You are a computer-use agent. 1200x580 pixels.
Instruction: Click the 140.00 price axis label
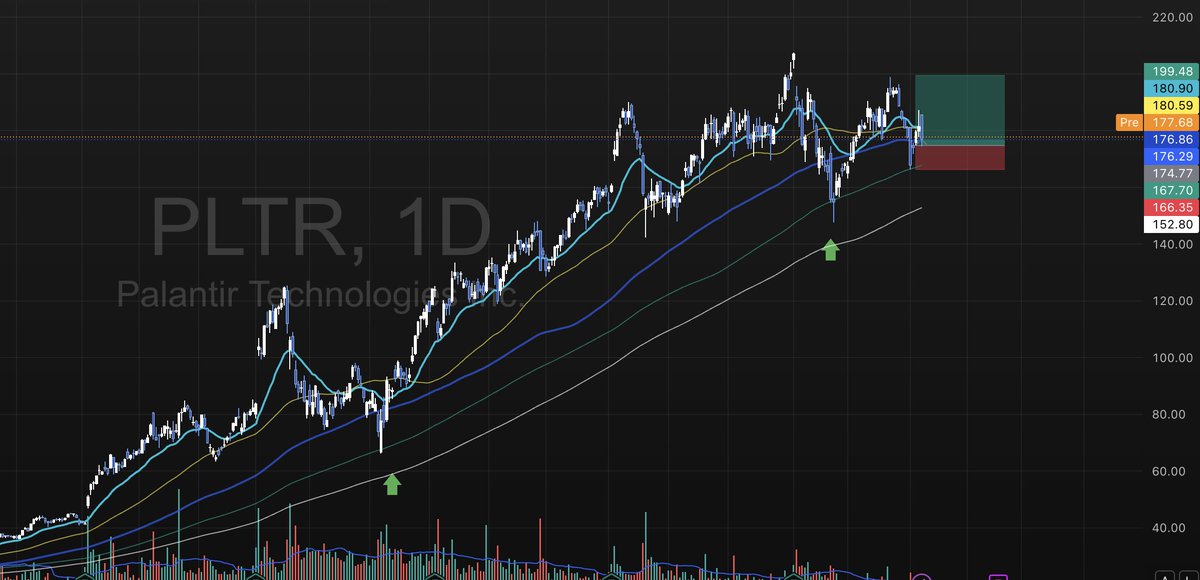pos(1170,244)
